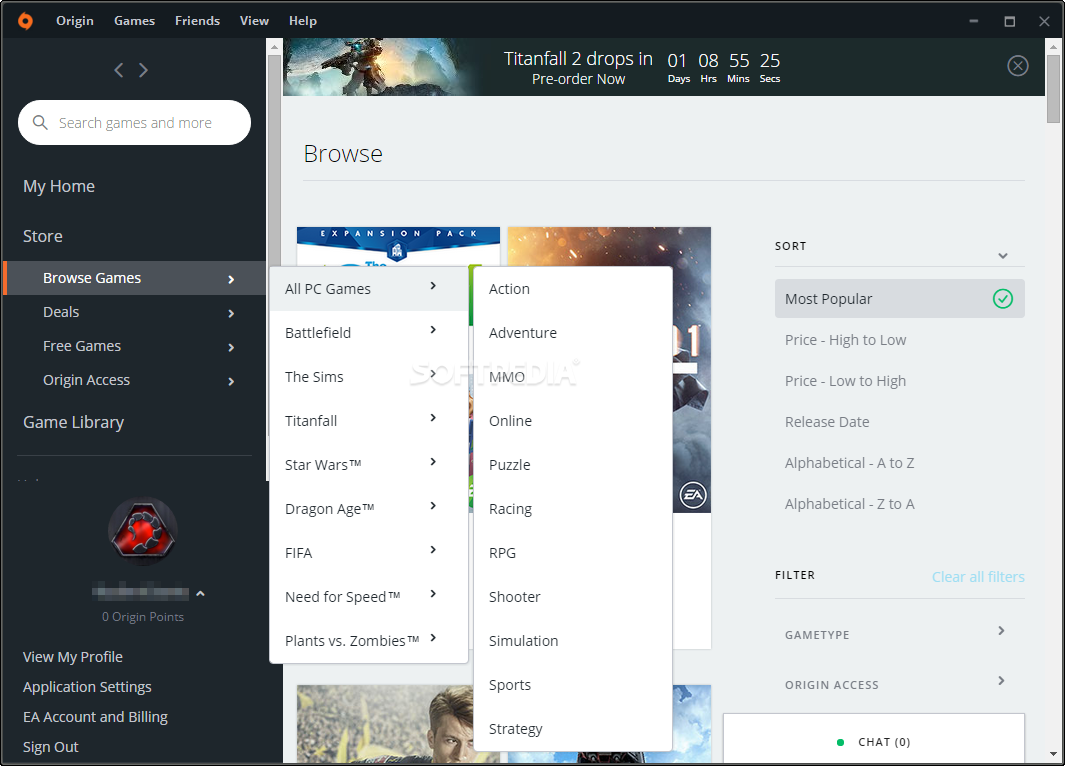
Task: Click Clear all filters link
Action: [x=978, y=577]
